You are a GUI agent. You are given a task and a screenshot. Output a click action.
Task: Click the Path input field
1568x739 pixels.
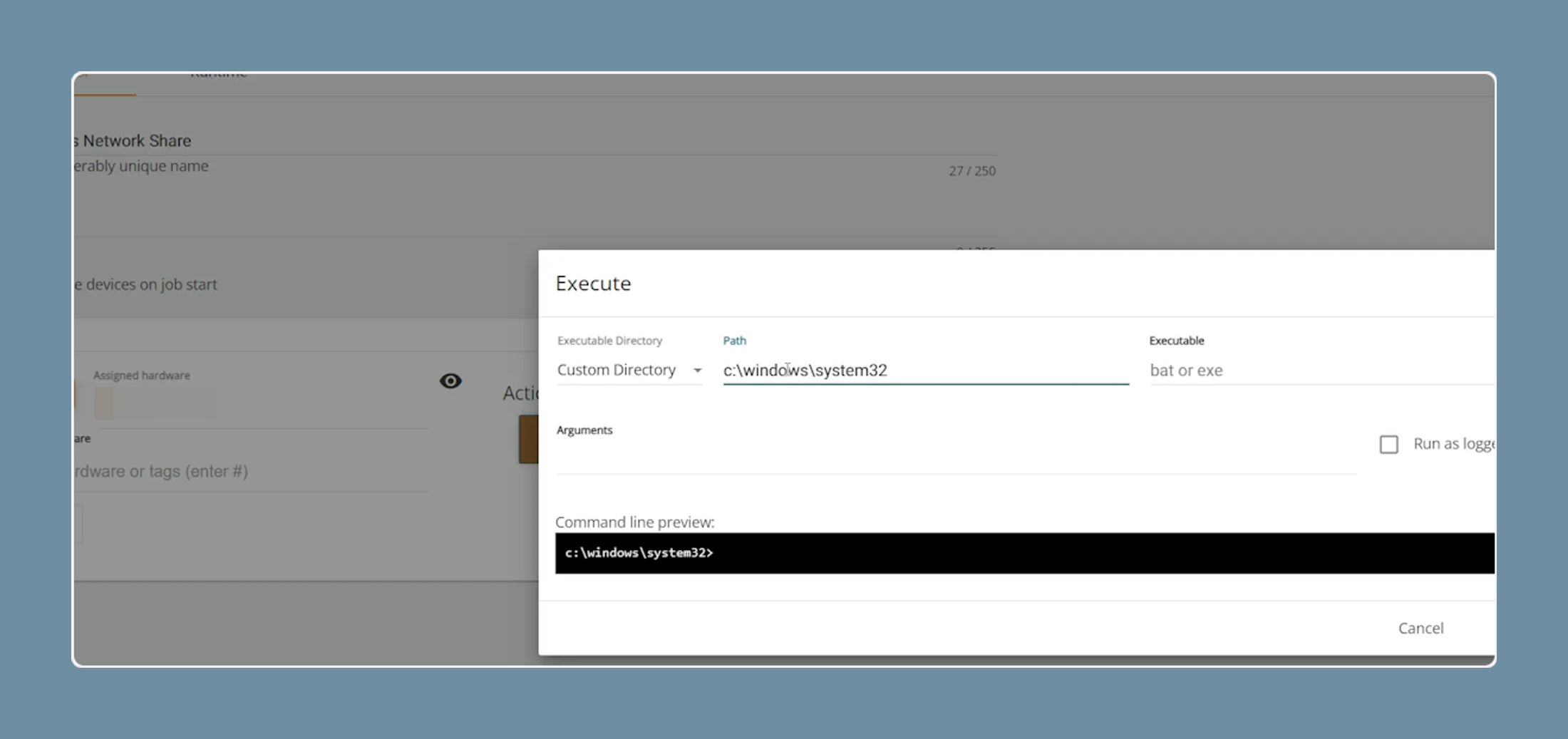pyautogui.click(x=925, y=371)
